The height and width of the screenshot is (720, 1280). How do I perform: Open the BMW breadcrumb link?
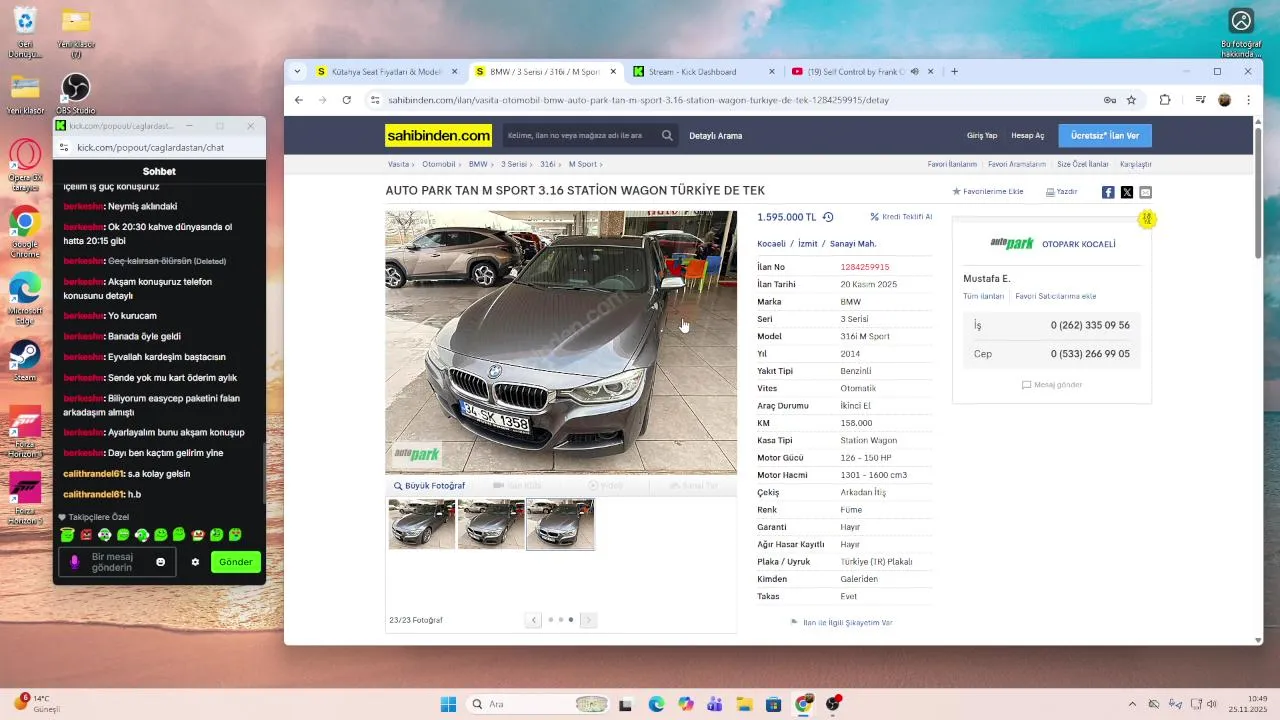coord(478,164)
